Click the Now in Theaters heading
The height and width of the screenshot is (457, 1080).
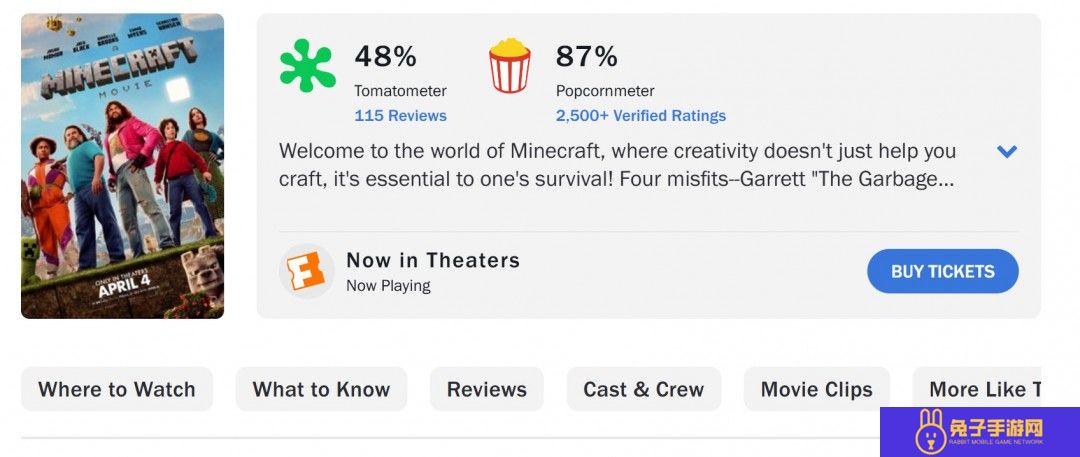point(433,260)
